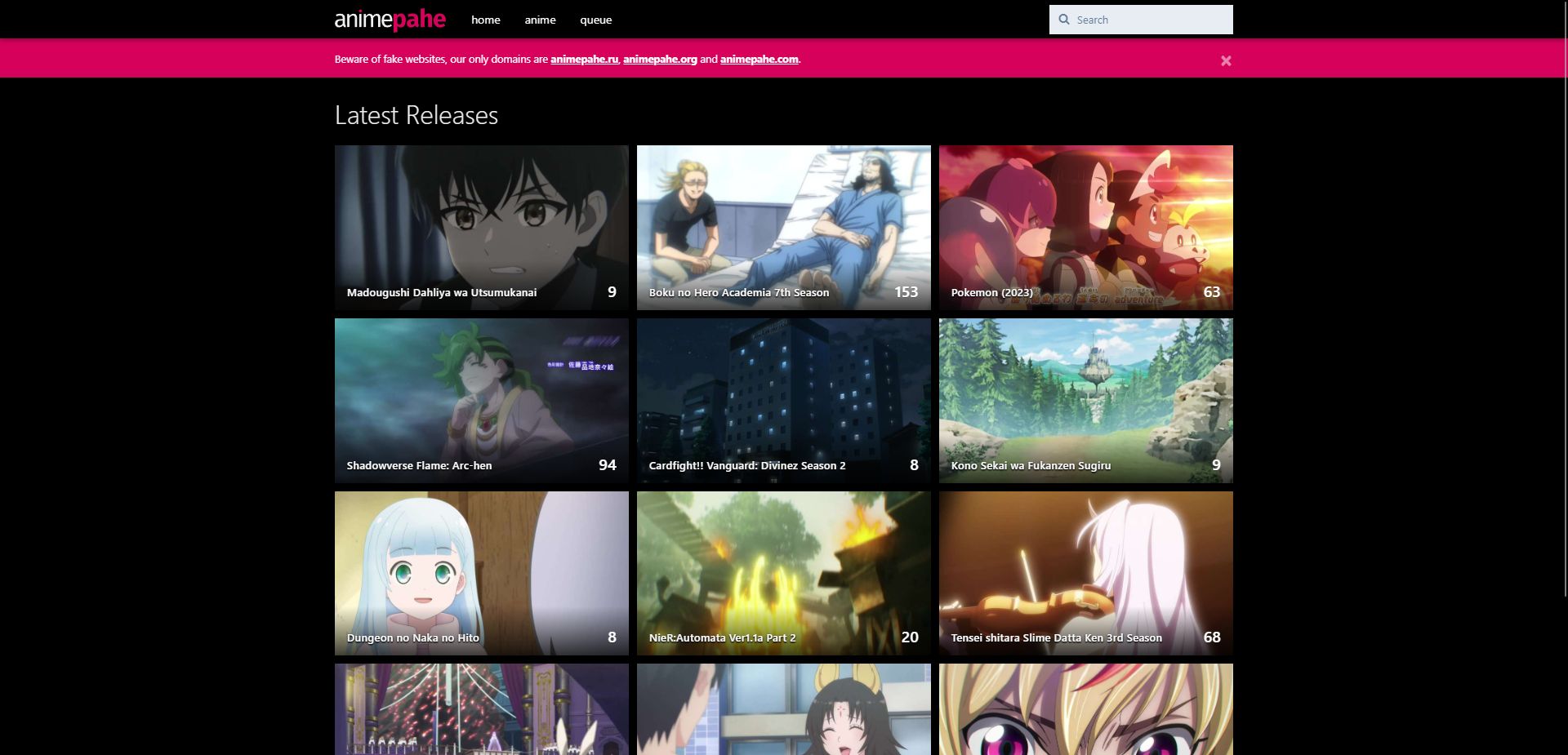Follow the animepahe.org domain link

660,59
